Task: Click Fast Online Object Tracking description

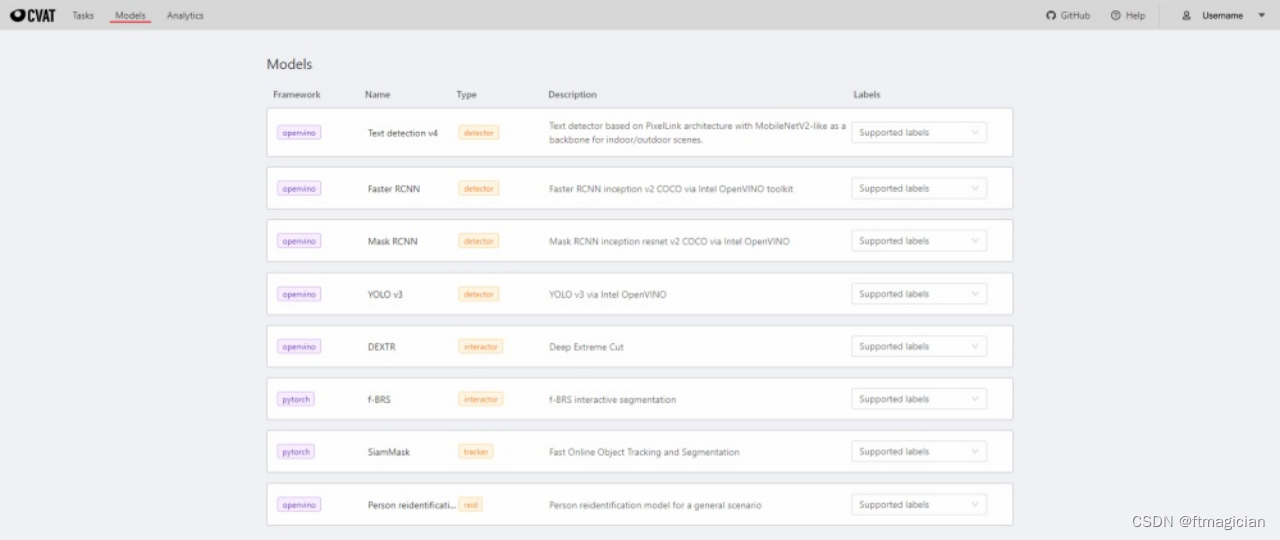Action: [x=645, y=453]
